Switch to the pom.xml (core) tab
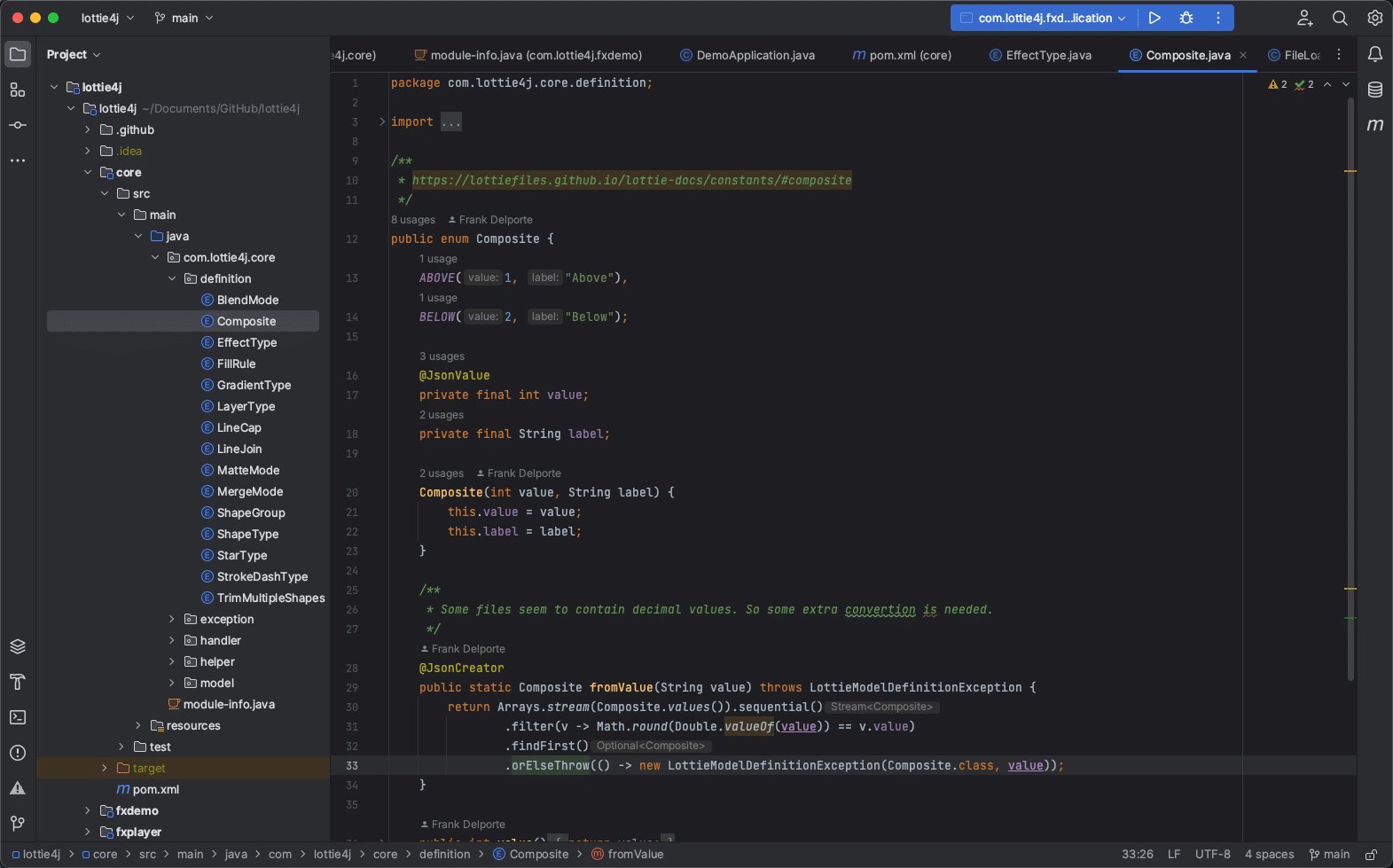Screen dimensions: 1393x868 click(902, 55)
